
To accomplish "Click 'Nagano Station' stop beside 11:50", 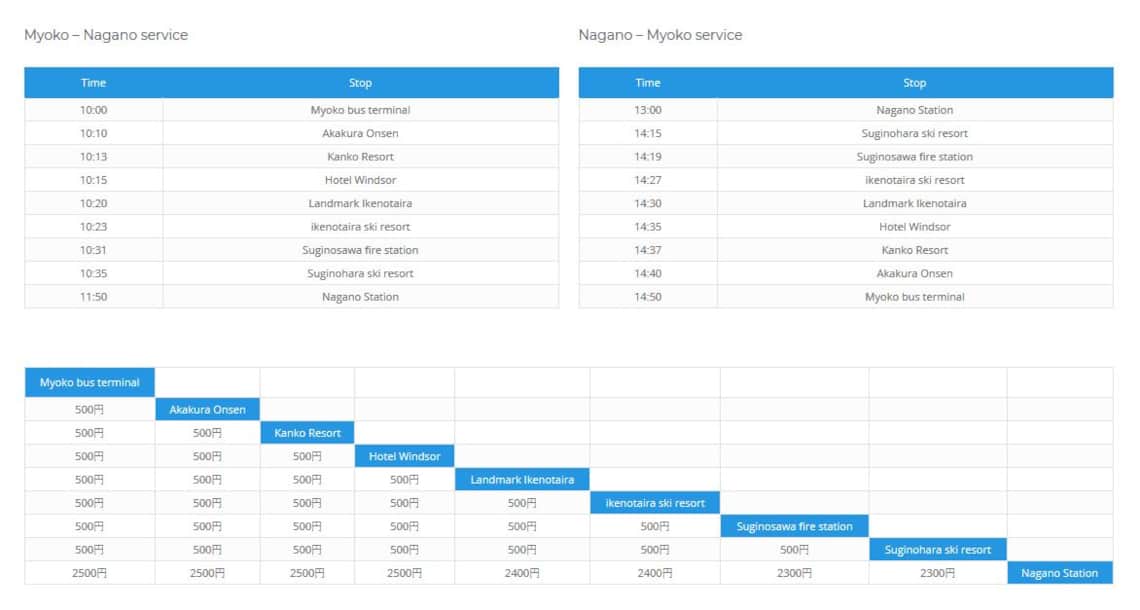I will pos(361,296).
